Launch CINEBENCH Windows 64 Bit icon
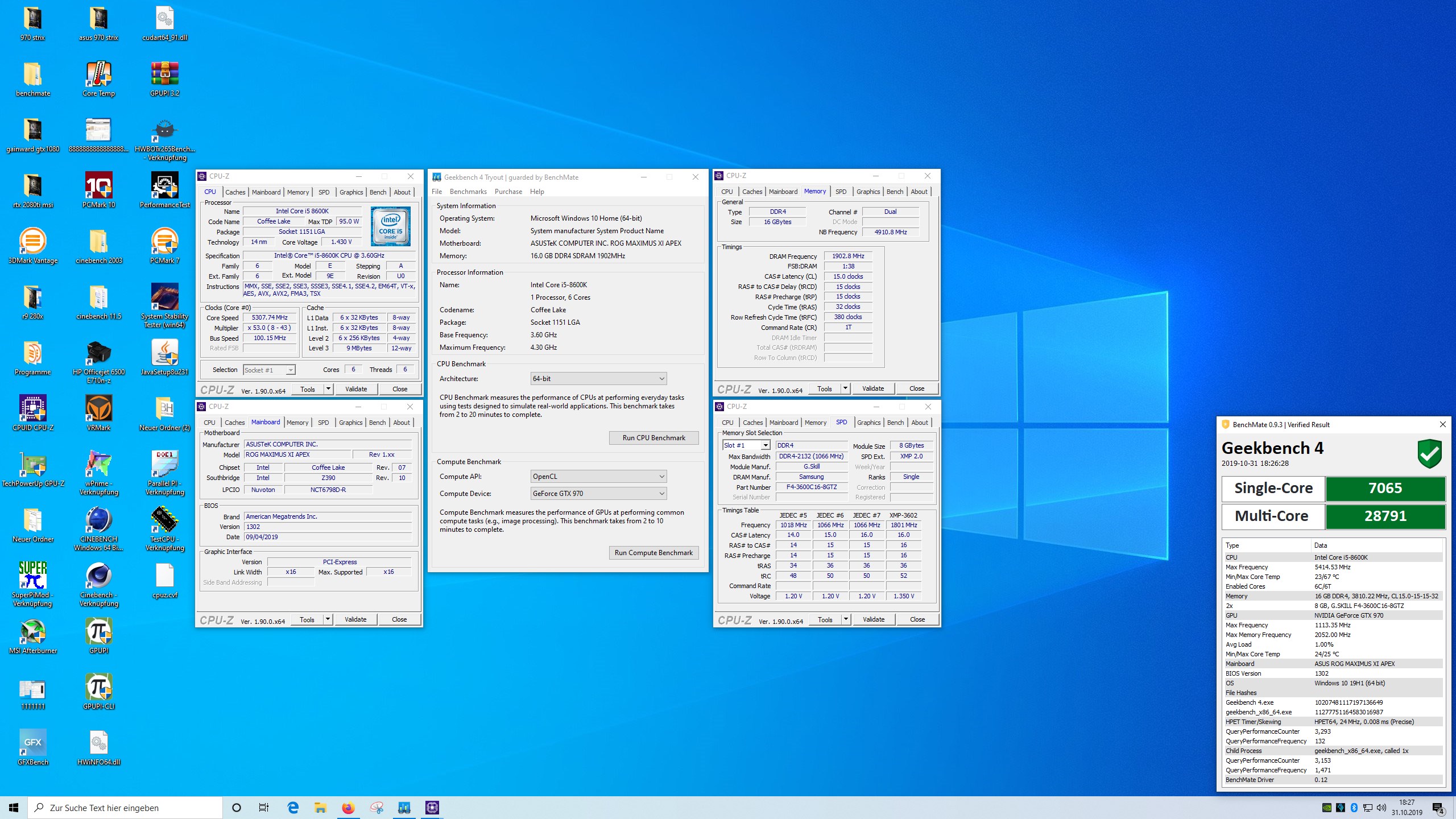 98,528
